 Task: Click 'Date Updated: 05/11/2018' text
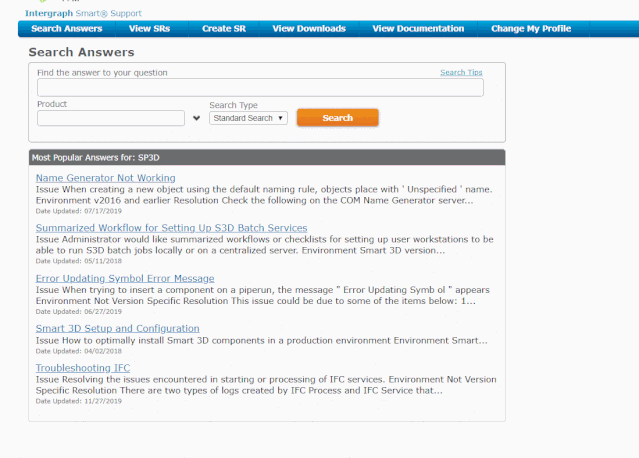[79, 261]
